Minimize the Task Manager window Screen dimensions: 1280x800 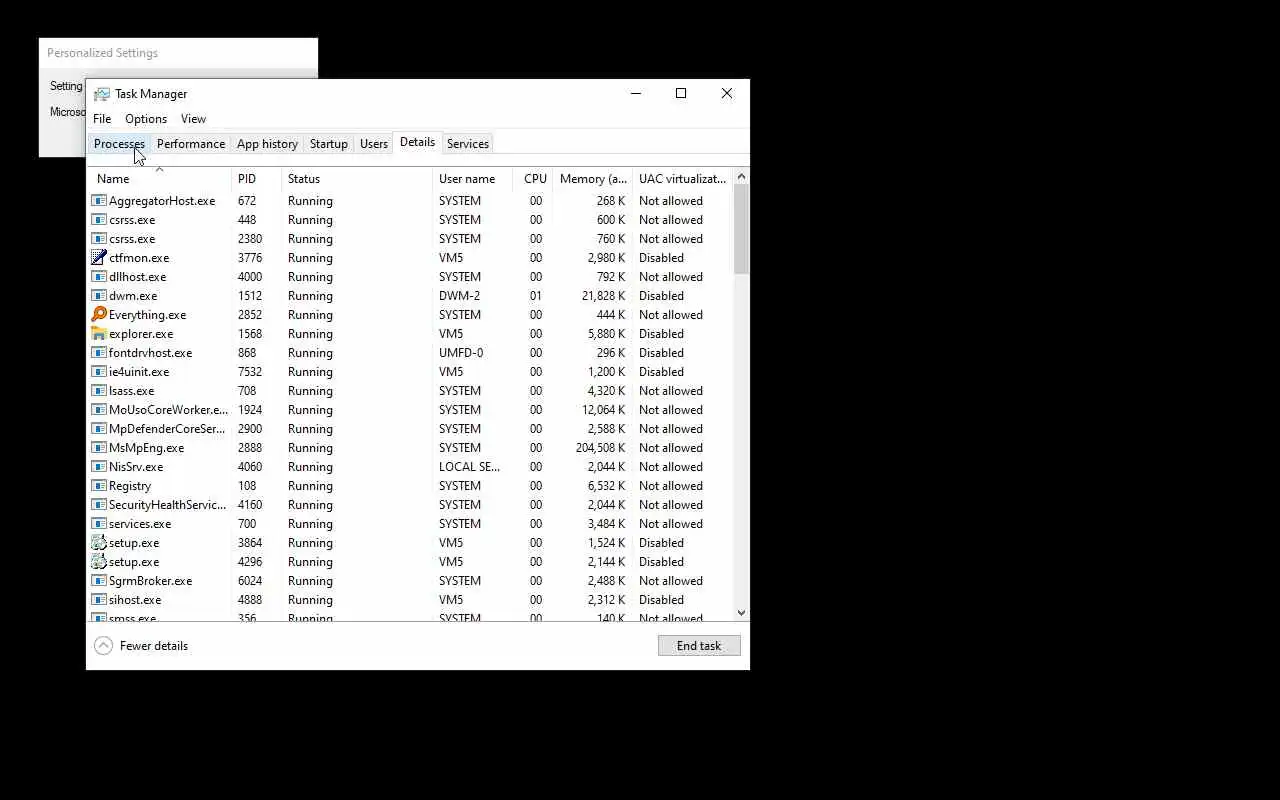pyautogui.click(x=635, y=93)
